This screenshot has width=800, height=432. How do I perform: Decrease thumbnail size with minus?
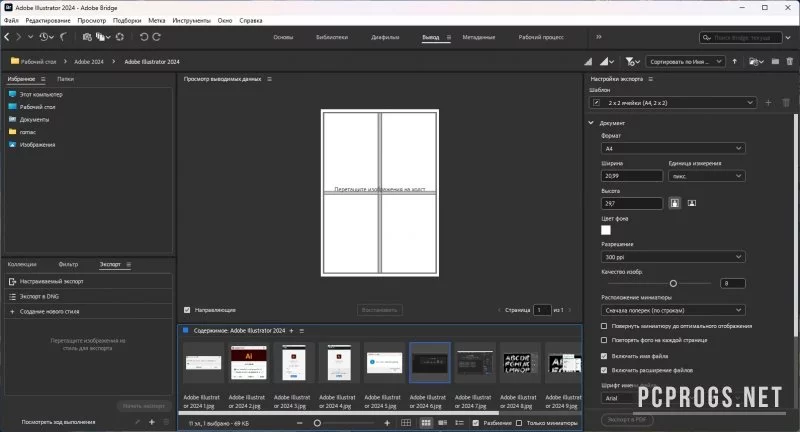point(299,423)
